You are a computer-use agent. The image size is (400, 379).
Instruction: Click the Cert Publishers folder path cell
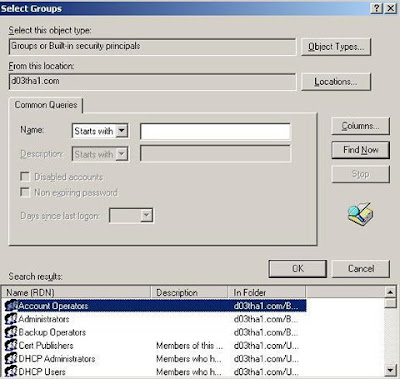(266, 346)
